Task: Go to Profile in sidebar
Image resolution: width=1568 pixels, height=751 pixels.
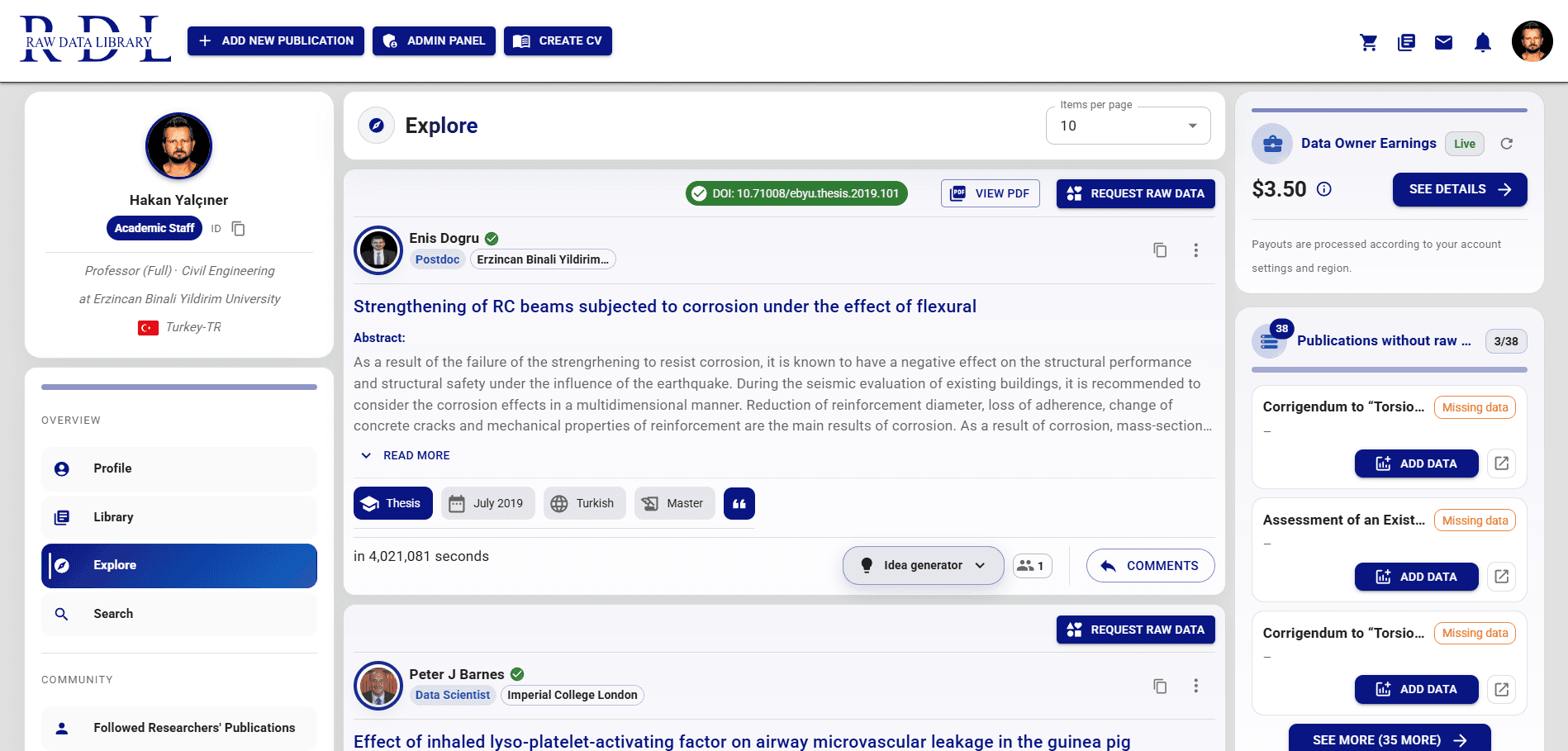Action: [x=179, y=468]
